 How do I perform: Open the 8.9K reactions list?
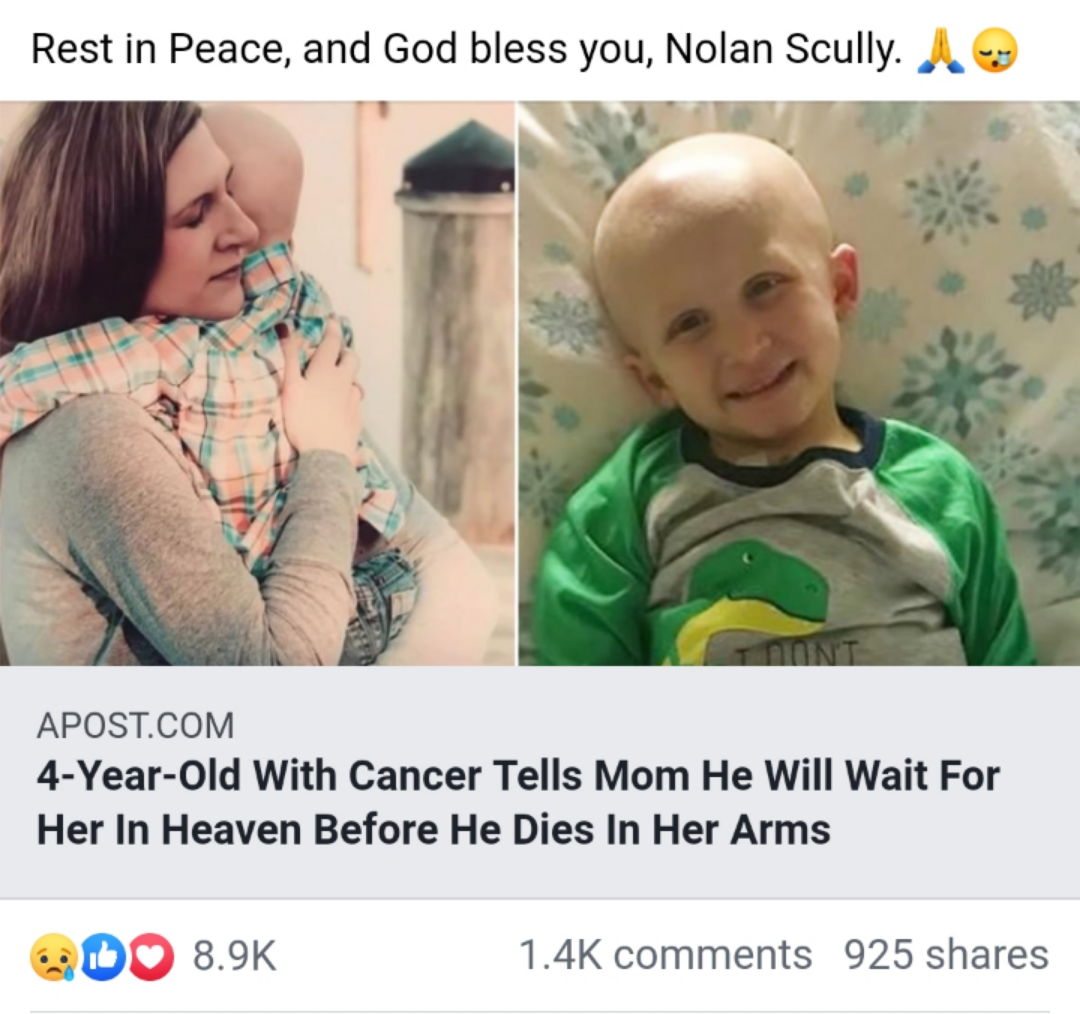[234, 955]
